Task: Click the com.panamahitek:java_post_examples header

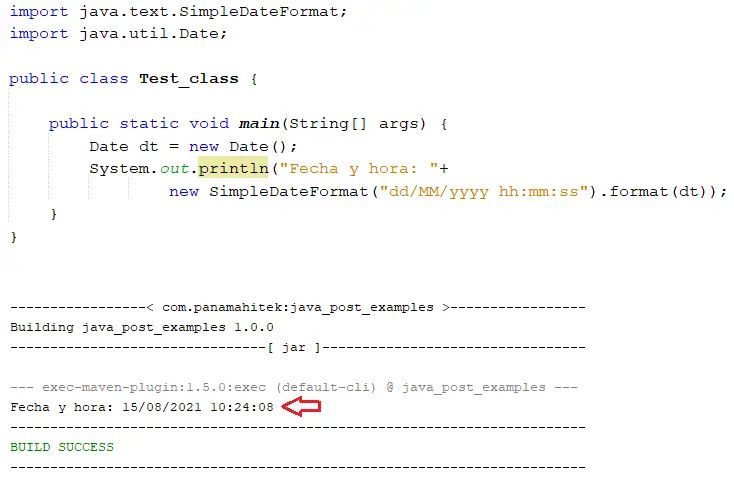Action: (298, 307)
